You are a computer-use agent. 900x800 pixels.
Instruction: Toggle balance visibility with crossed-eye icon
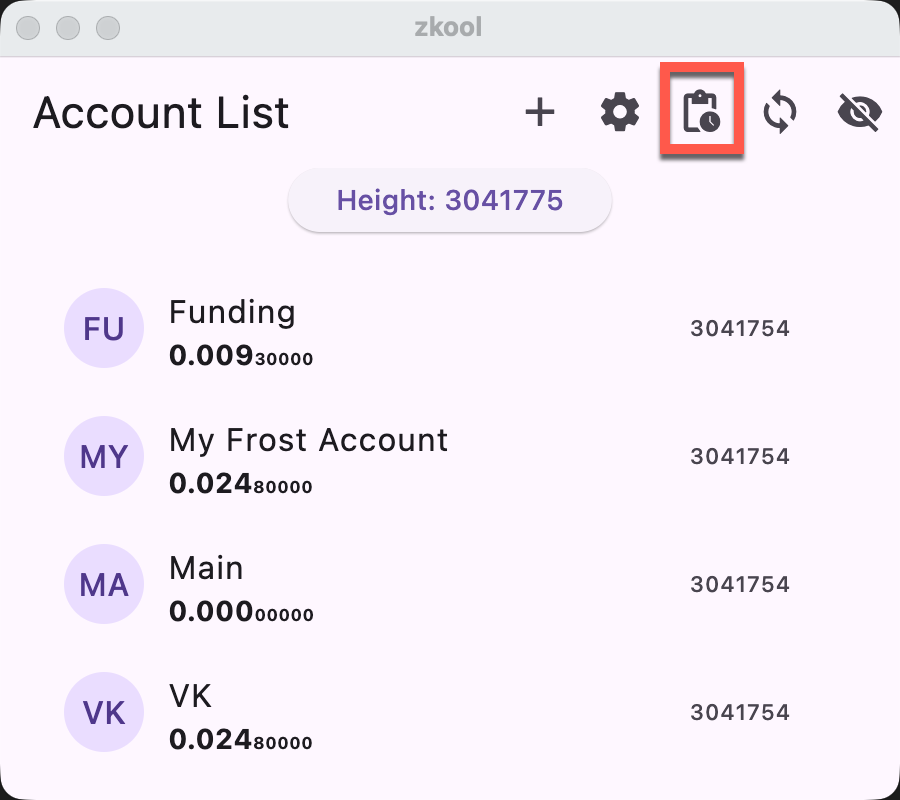859,113
